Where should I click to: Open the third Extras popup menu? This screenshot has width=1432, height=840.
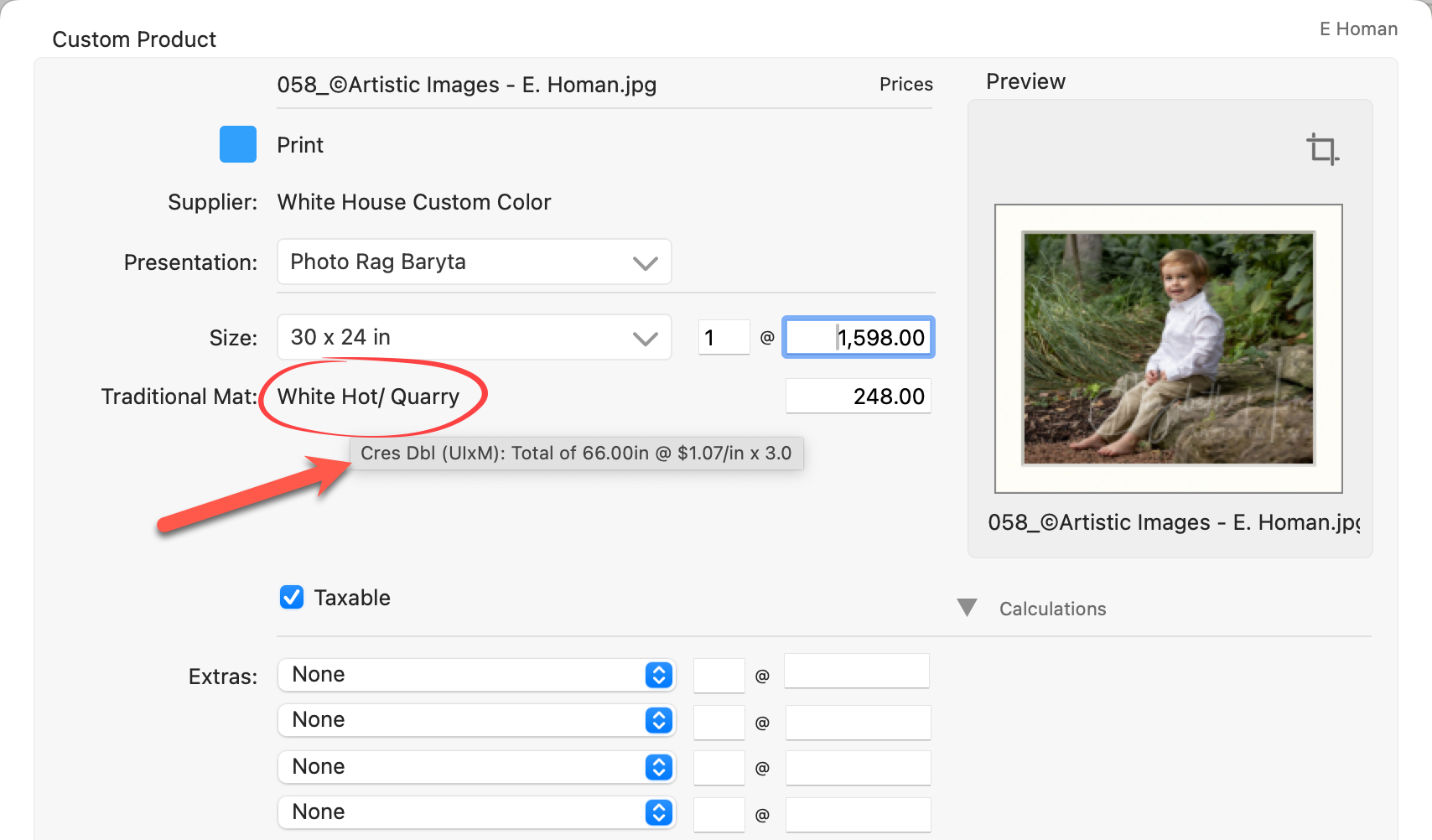(476, 767)
